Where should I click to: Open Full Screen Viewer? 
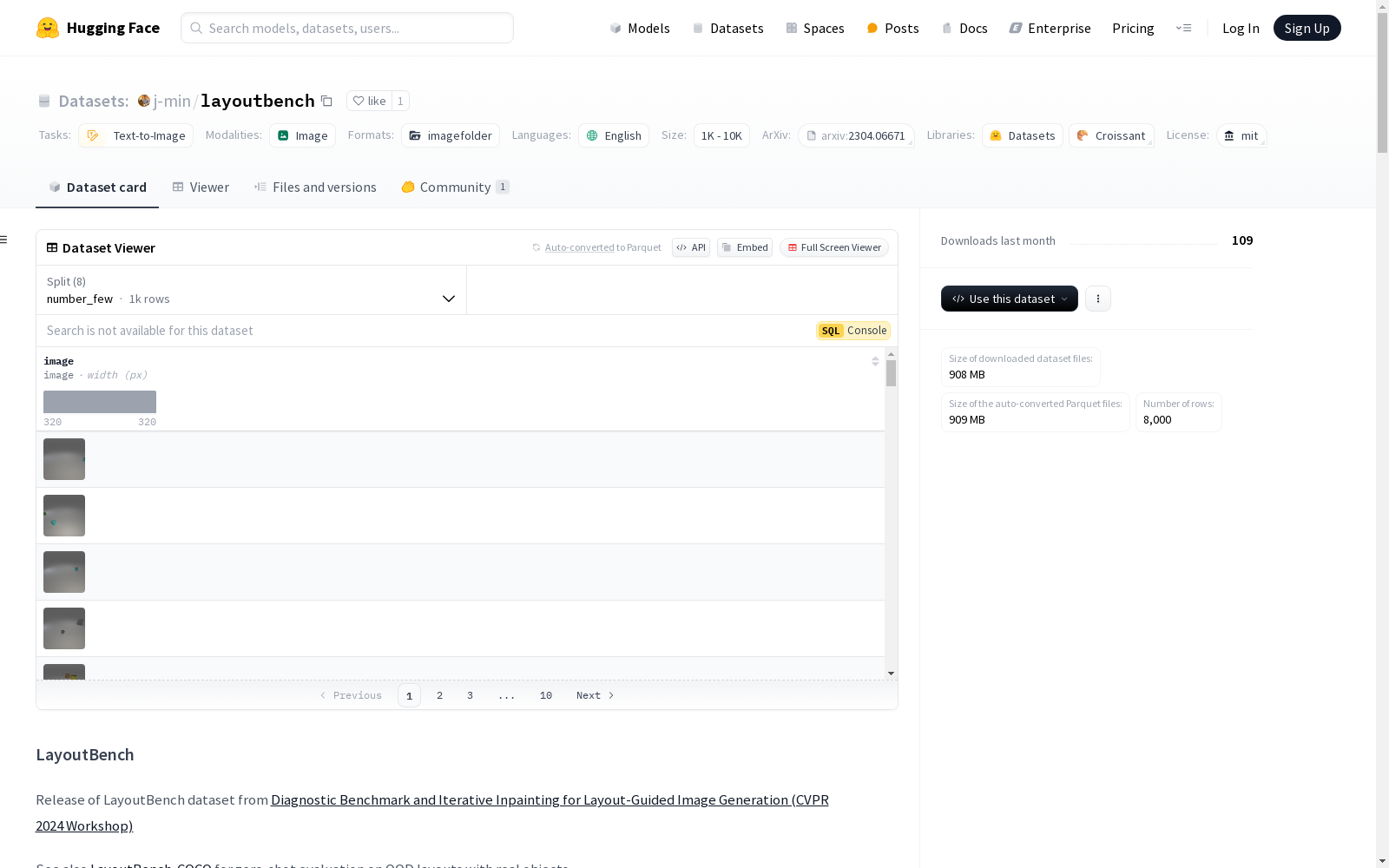pyautogui.click(x=834, y=247)
